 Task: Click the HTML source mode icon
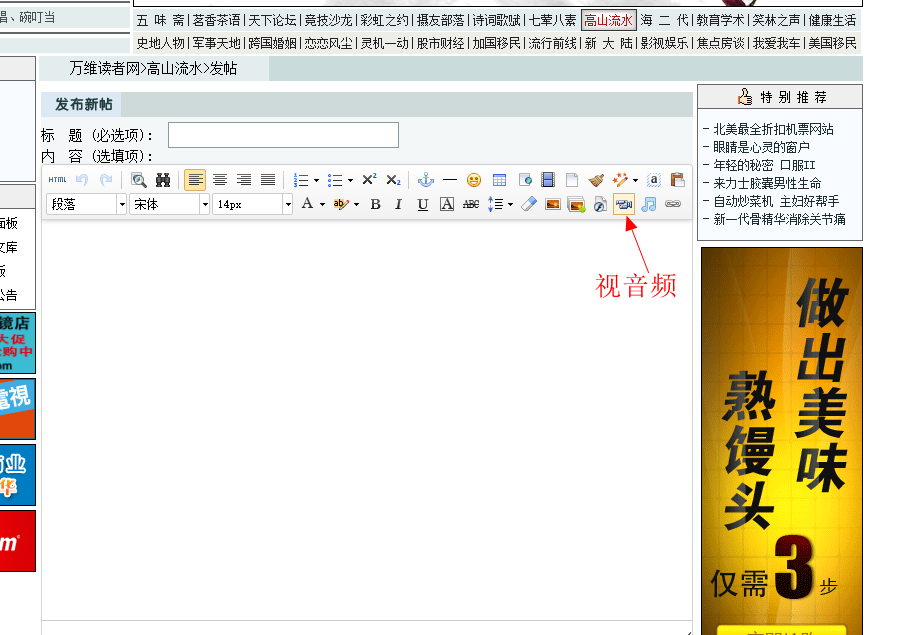[x=57, y=180]
